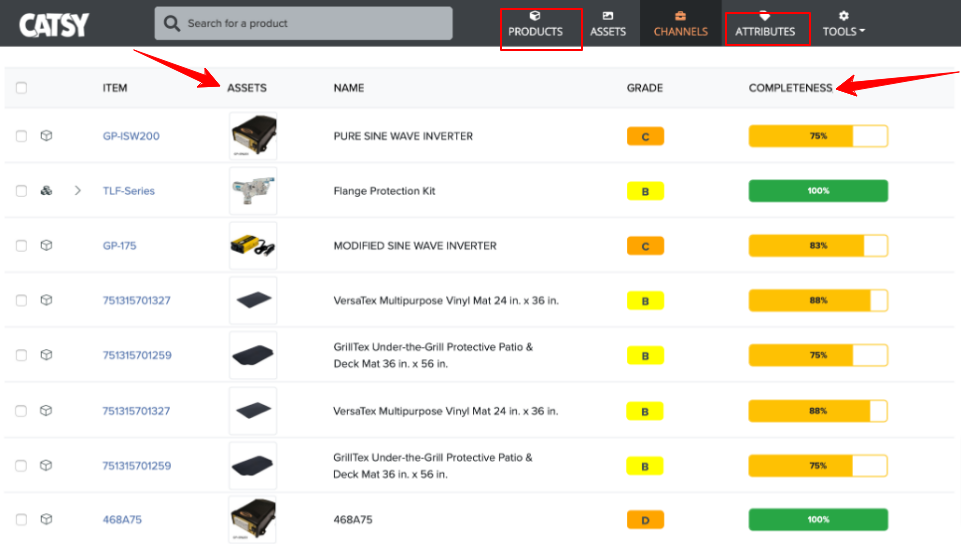
Task: Click the Search for a product field
Action: [x=303, y=23]
